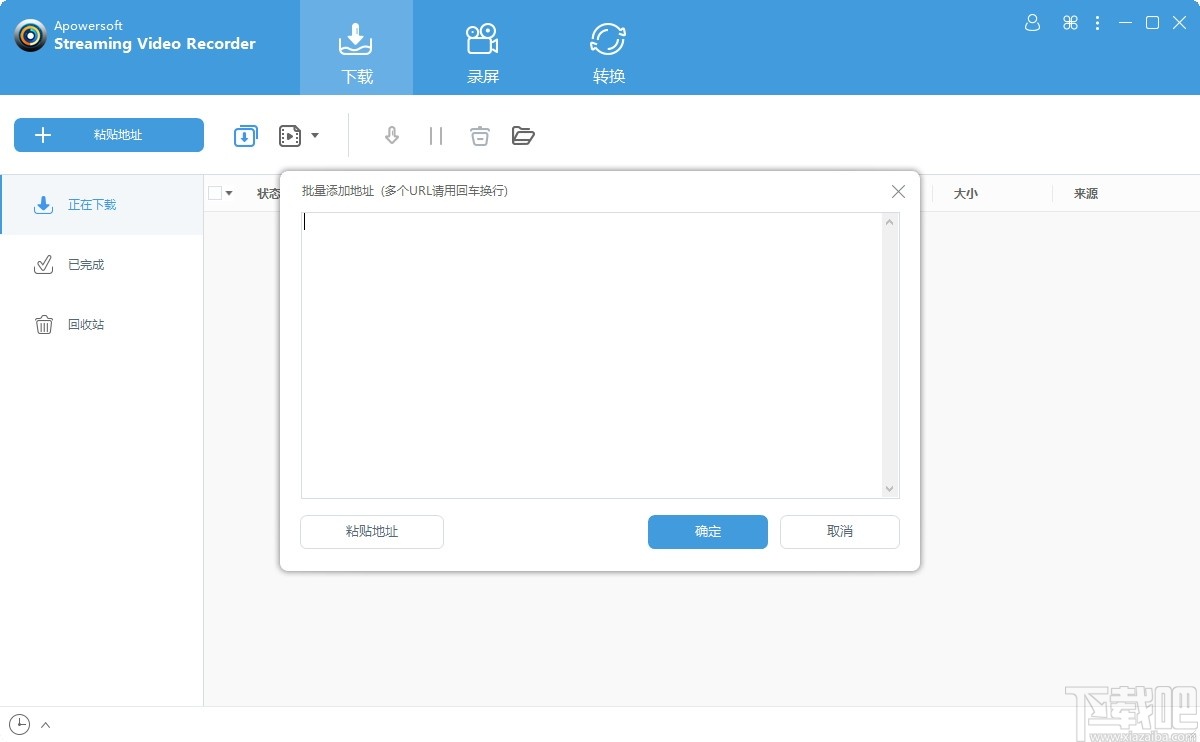Open the user account icon in title bar
The image size is (1200, 742).
pyautogui.click(x=1032, y=23)
